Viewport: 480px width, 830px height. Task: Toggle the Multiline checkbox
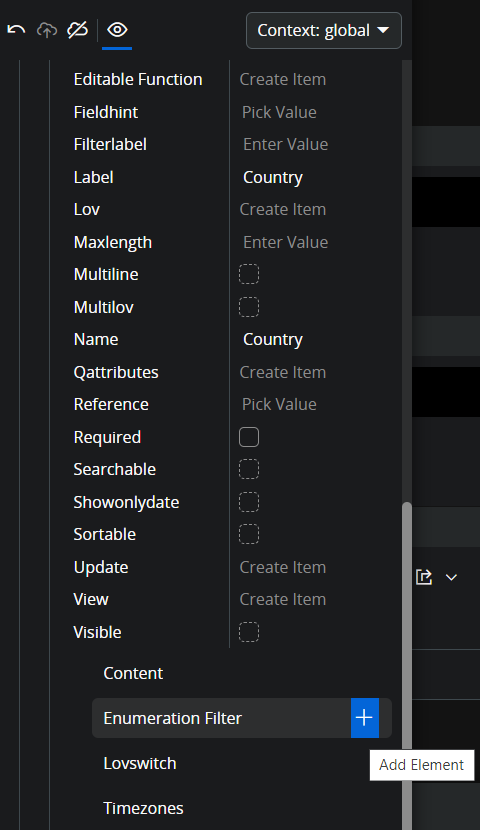[x=249, y=274]
